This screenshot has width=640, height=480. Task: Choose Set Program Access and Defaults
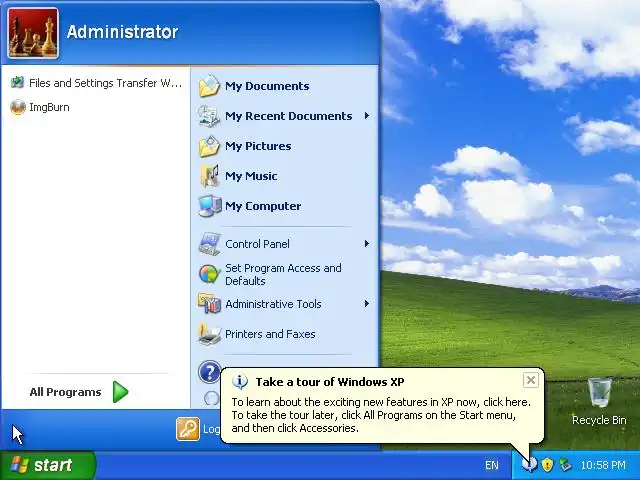284,274
